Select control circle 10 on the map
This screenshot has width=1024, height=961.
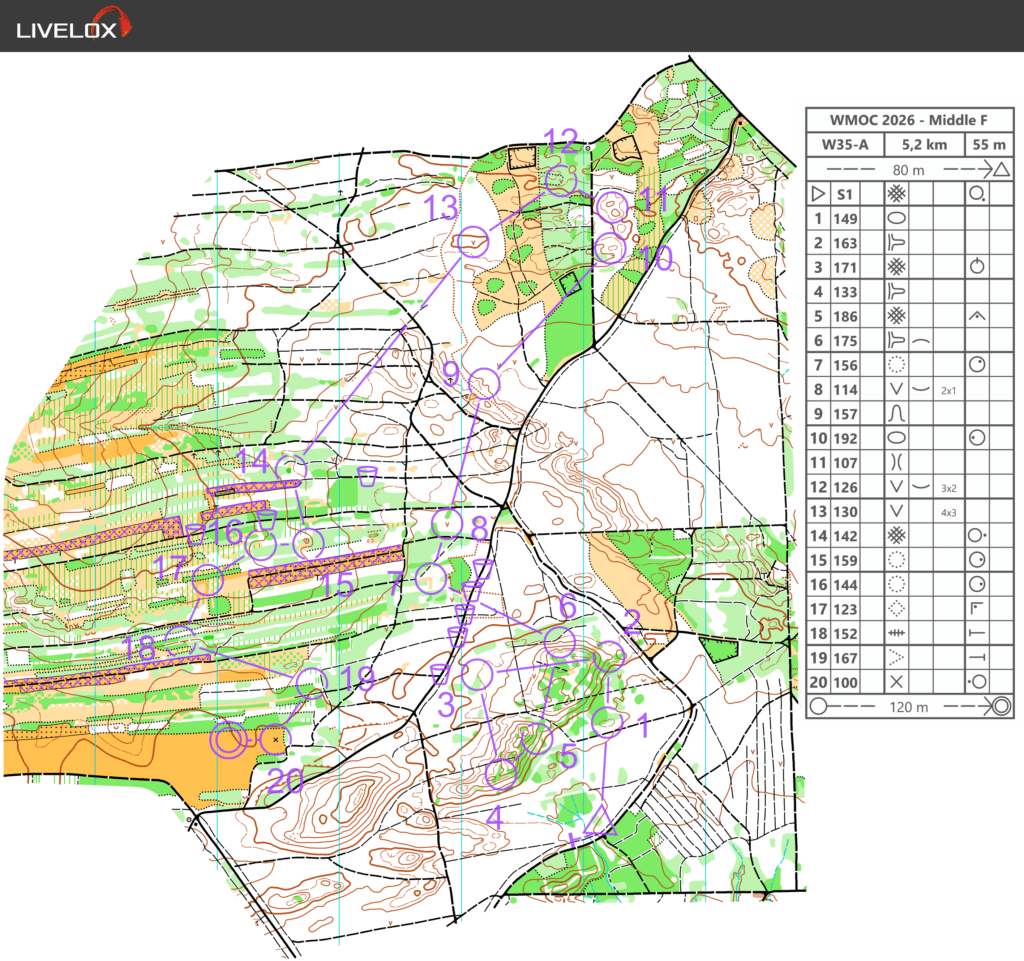(610, 249)
